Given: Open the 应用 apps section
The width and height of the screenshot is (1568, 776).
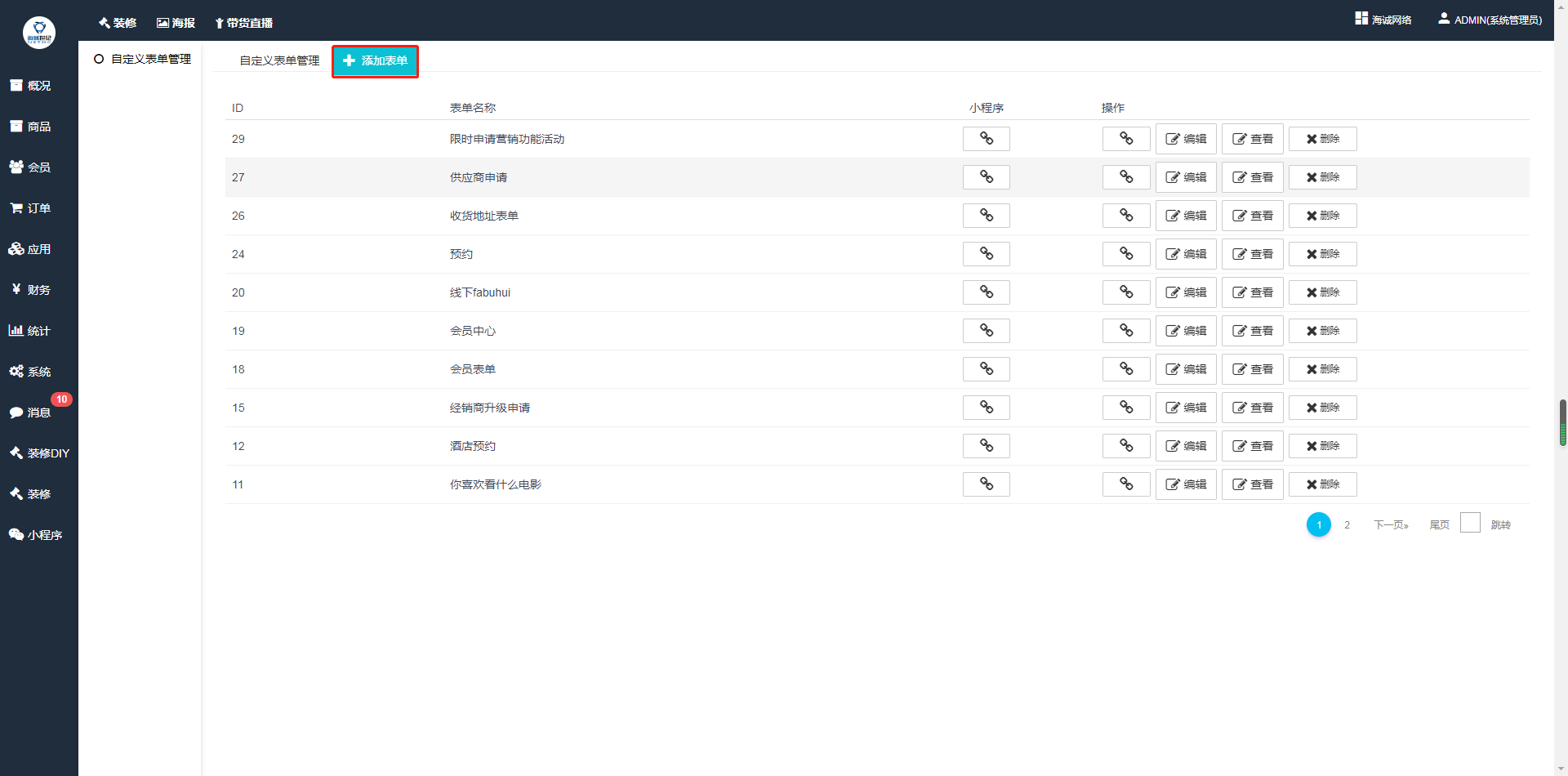Looking at the screenshot, I should (30, 249).
